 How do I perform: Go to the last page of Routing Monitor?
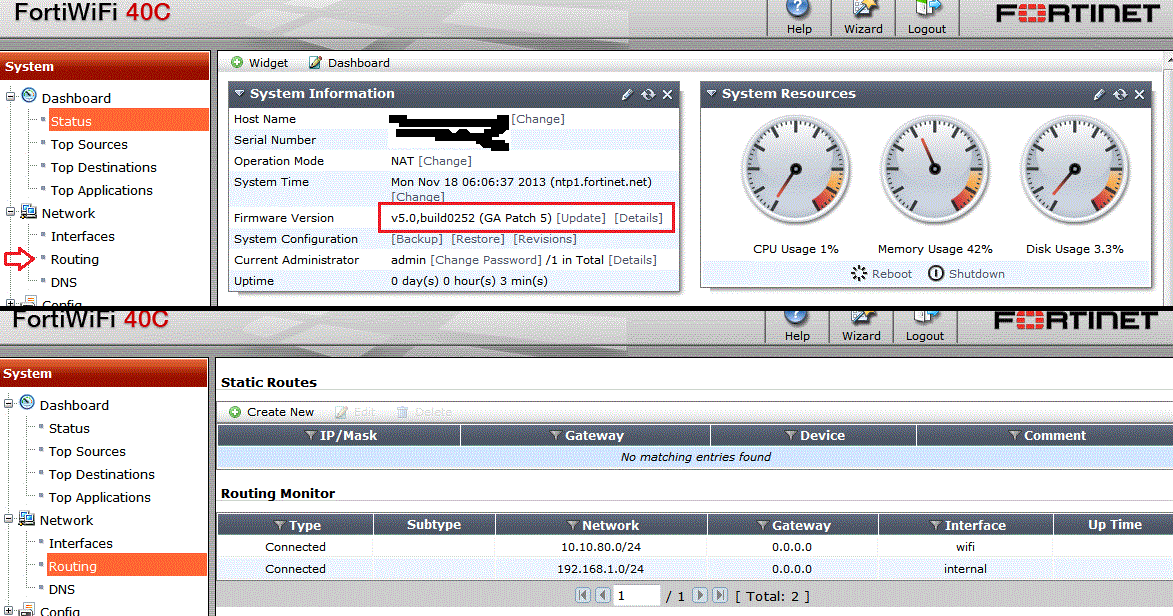point(720,595)
